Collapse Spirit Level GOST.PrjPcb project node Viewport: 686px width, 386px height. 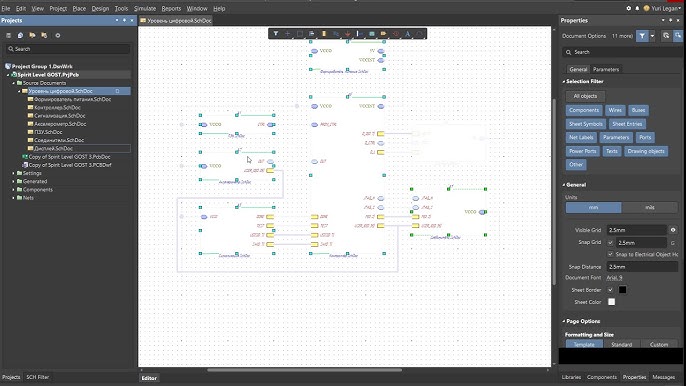(8, 75)
